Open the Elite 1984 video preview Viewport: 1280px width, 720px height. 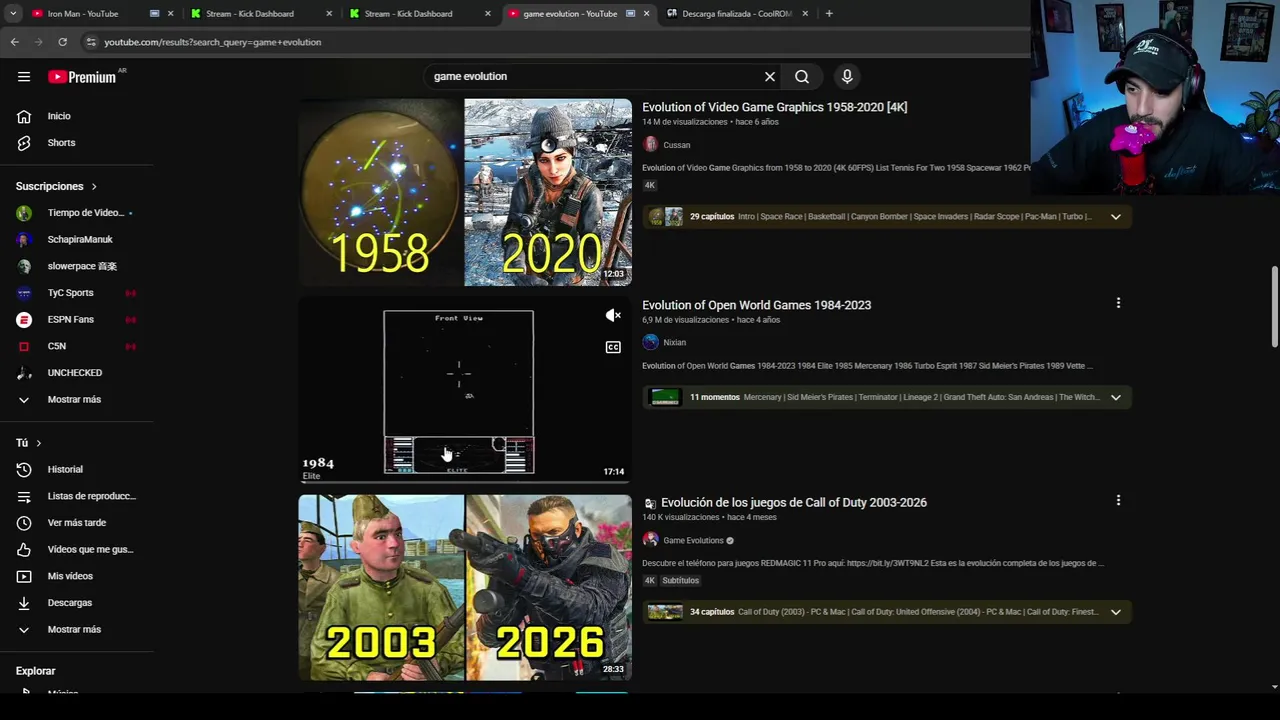tap(465, 390)
